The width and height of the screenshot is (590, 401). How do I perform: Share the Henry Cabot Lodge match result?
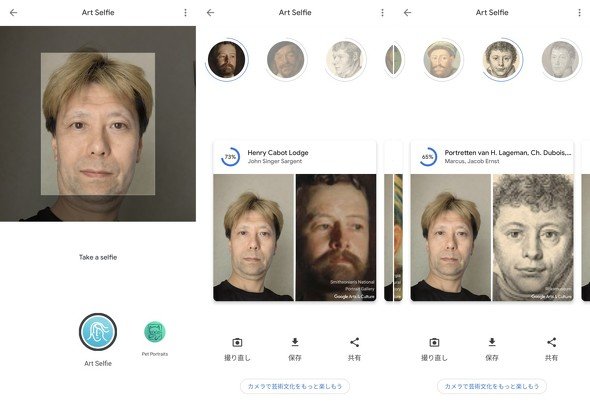pos(354,349)
